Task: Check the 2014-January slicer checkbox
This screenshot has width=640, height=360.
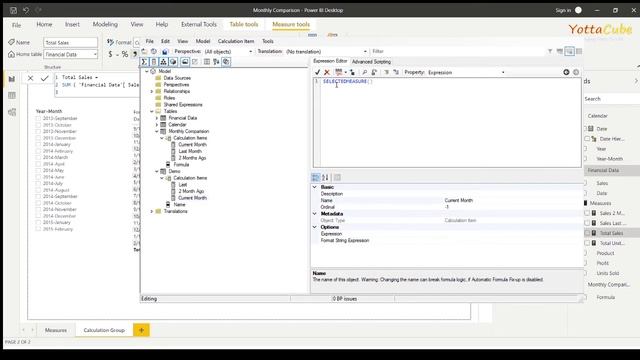Action: [x=38, y=144]
